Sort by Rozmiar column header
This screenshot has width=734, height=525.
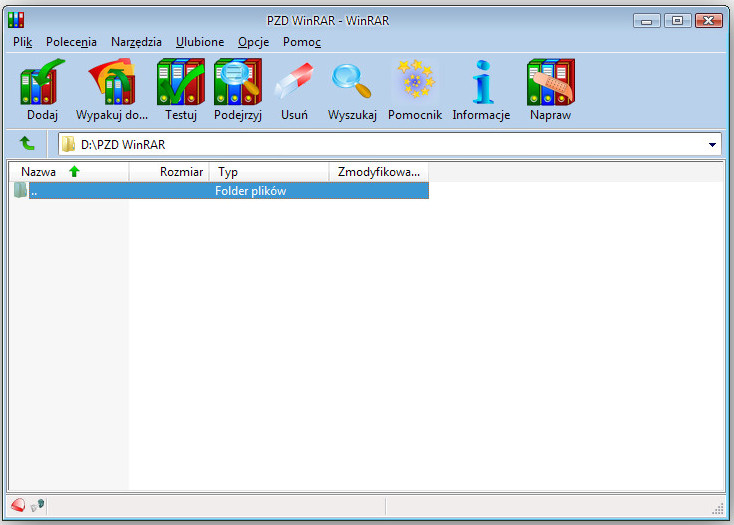pyautogui.click(x=169, y=172)
